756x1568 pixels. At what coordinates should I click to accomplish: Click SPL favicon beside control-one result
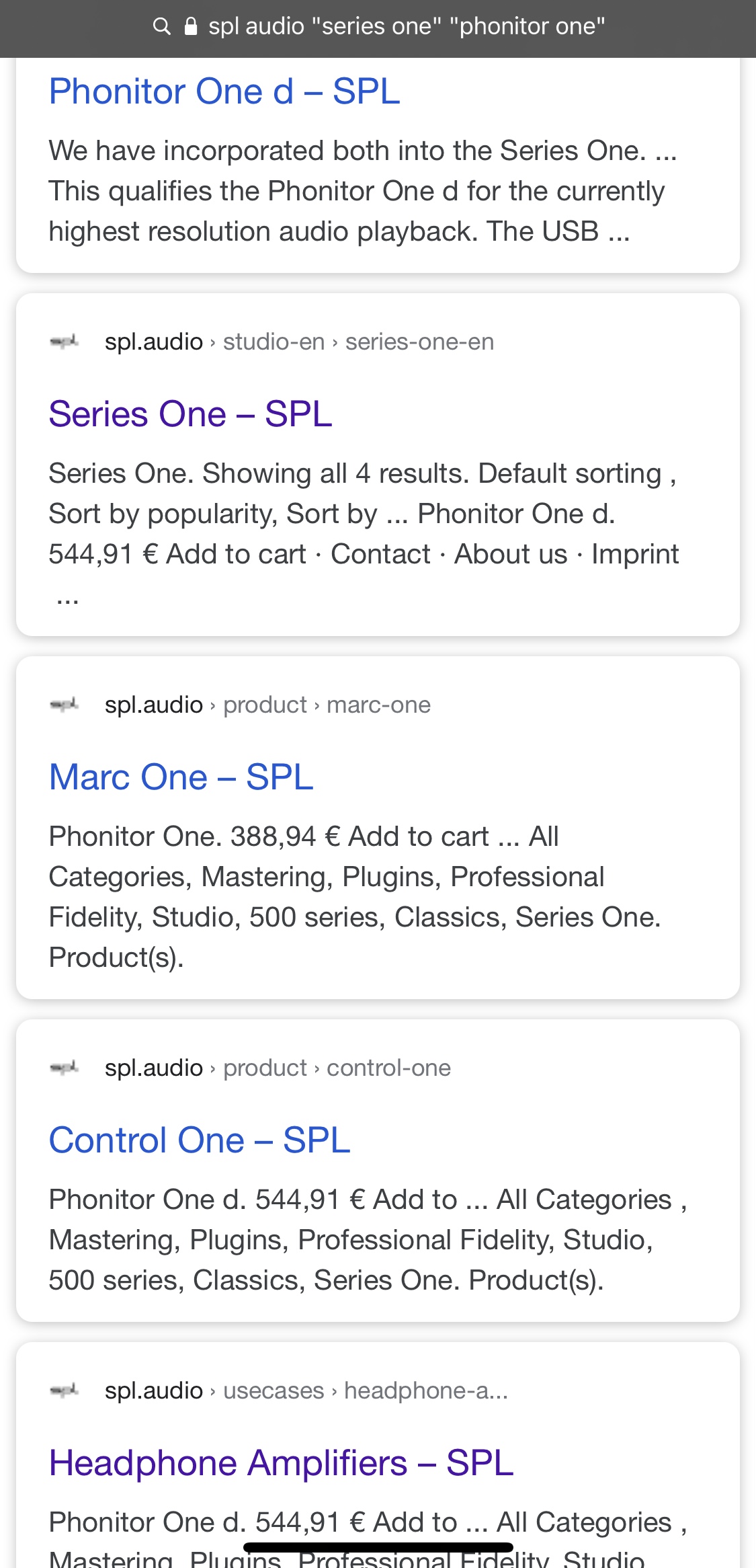pos(65,1068)
